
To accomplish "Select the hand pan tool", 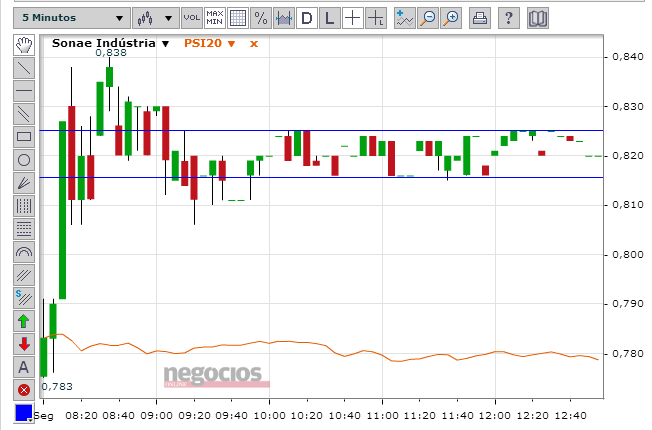I will point(24,45).
